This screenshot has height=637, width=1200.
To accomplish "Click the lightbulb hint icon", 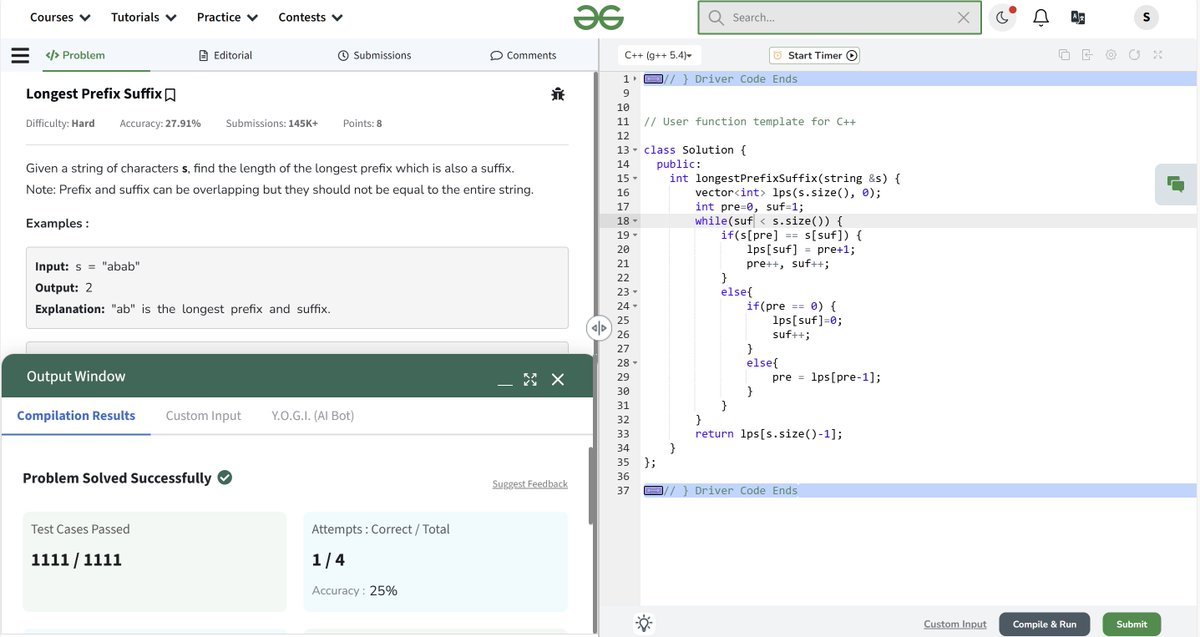I will (644, 623).
